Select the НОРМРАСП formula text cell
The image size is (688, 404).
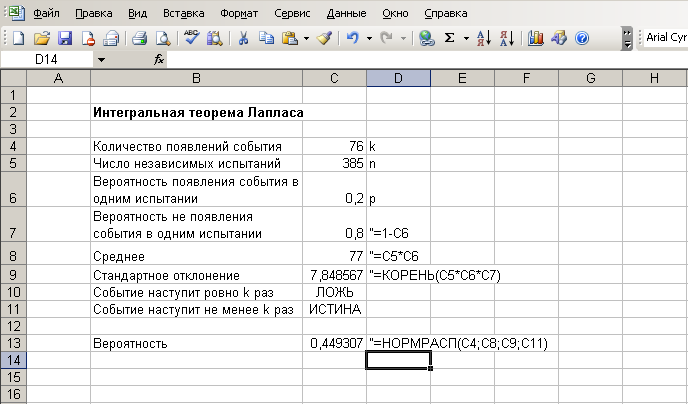click(398, 343)
